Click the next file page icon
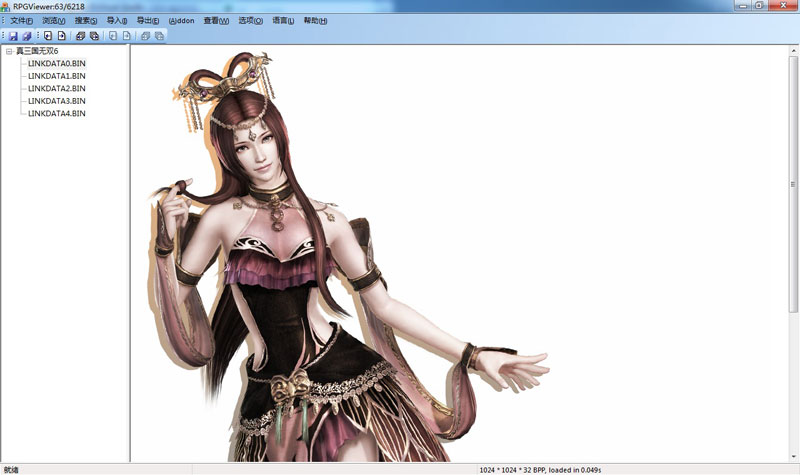The image size is (800, 475). coord(61,36)
